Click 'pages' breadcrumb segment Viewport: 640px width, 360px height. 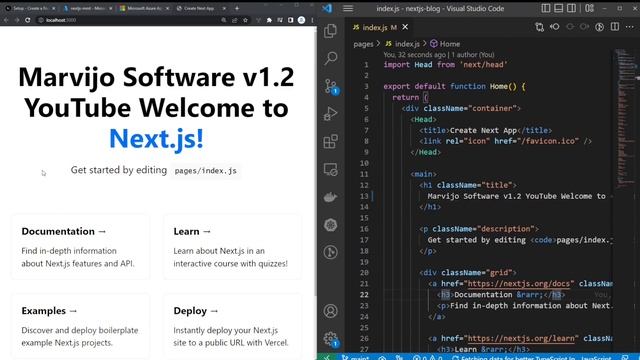click(x=363, y=44)
